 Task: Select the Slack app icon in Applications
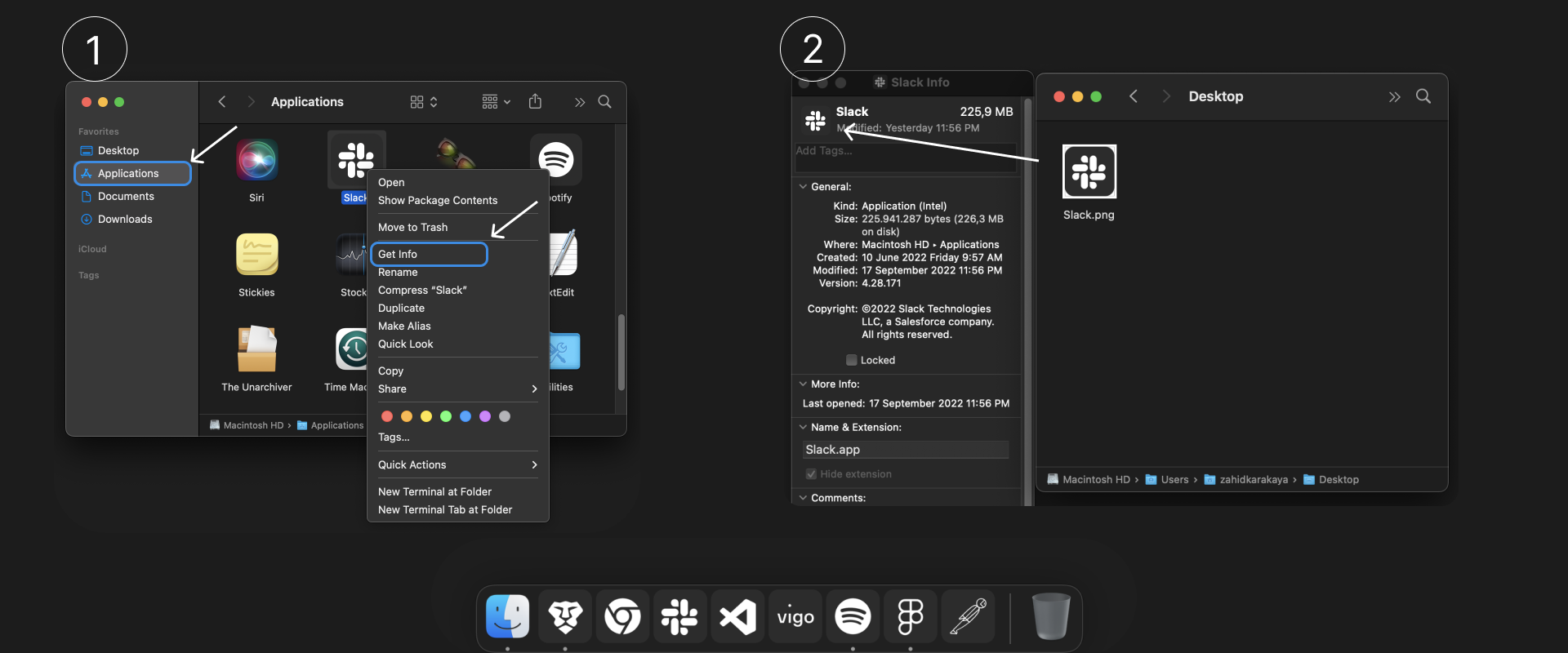pyautogui.click(x=356, y=160)
